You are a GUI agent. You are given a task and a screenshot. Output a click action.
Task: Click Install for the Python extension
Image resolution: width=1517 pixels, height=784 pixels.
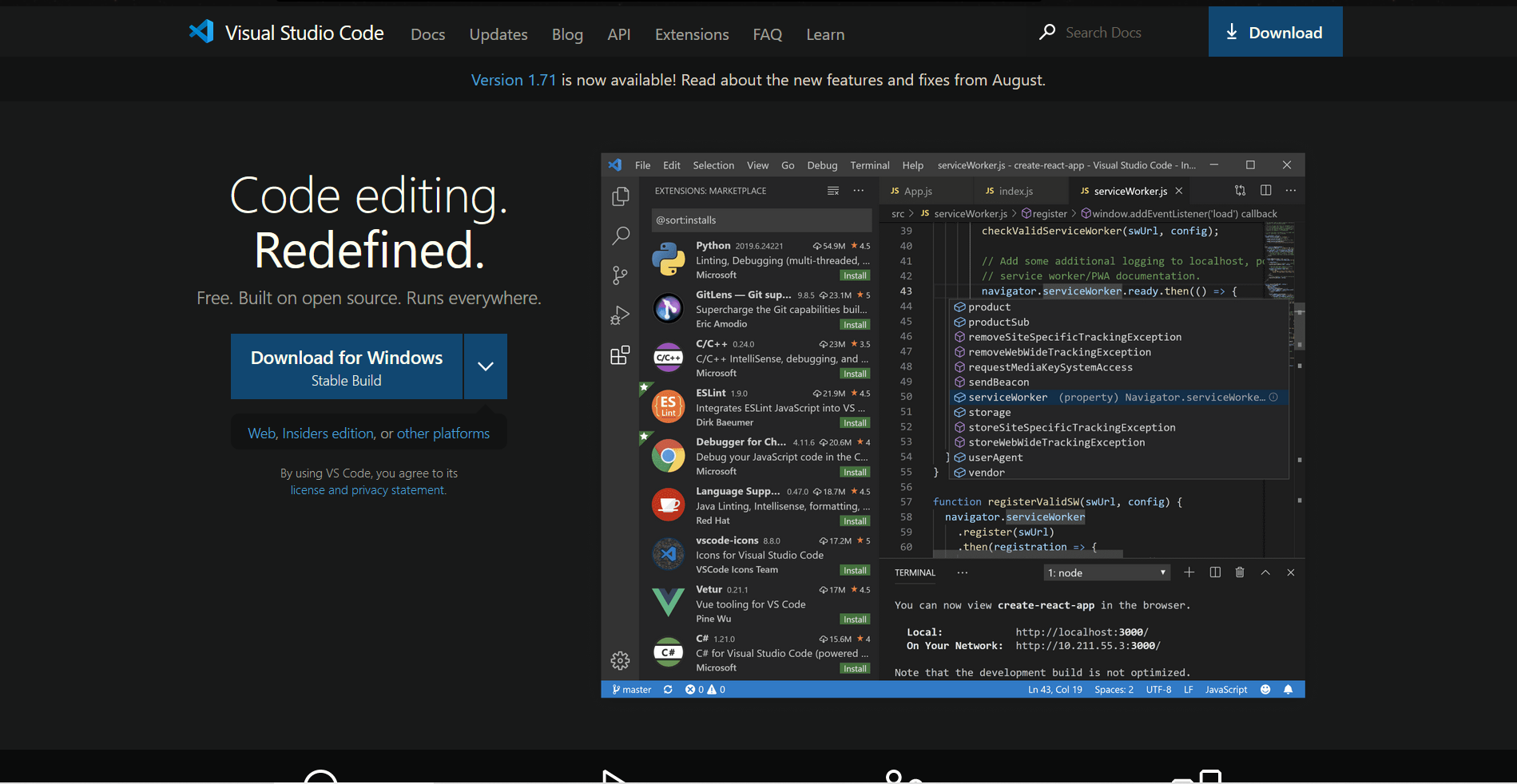pos(855,275)
